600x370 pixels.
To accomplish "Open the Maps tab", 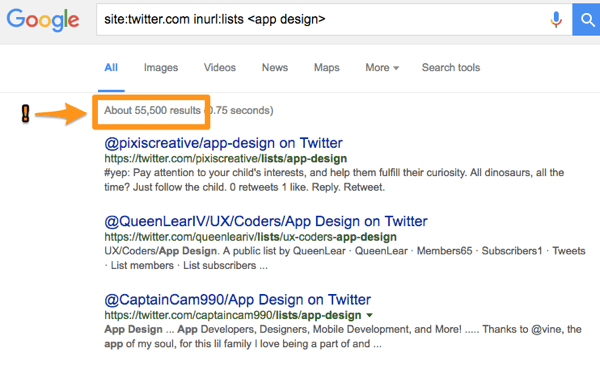I will pos(327,68).
